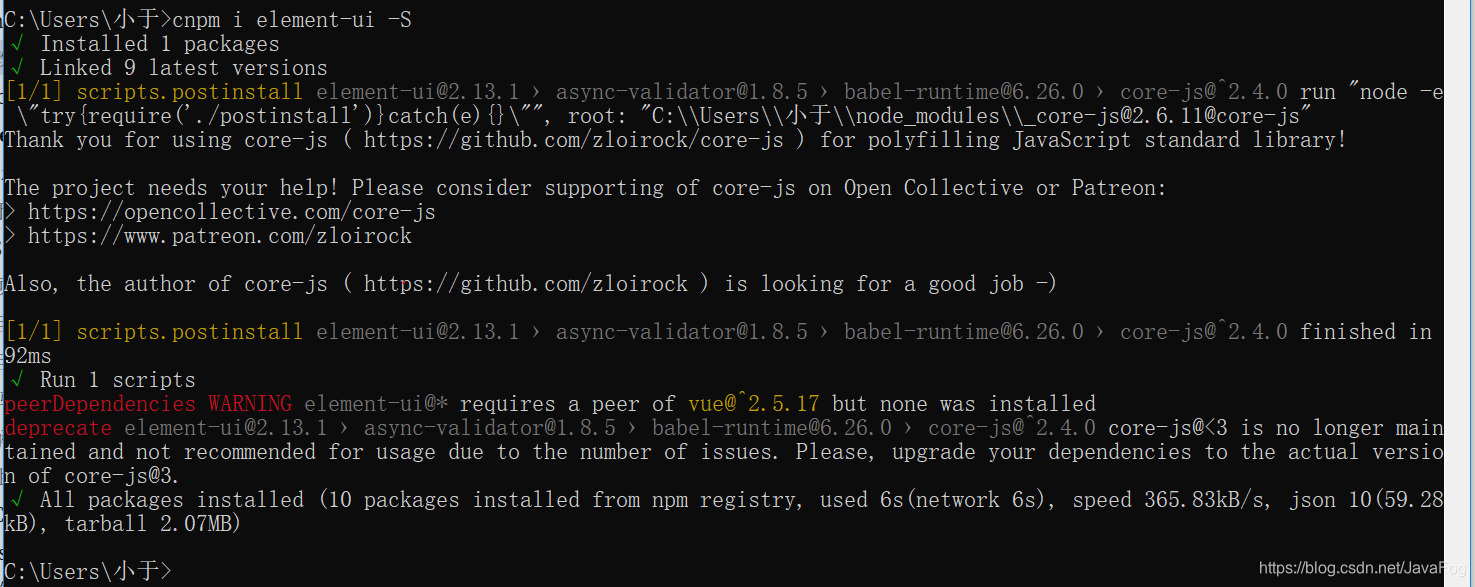
Task: Click 'tarball 2.07MB)' text
Action: click(153, 524)
